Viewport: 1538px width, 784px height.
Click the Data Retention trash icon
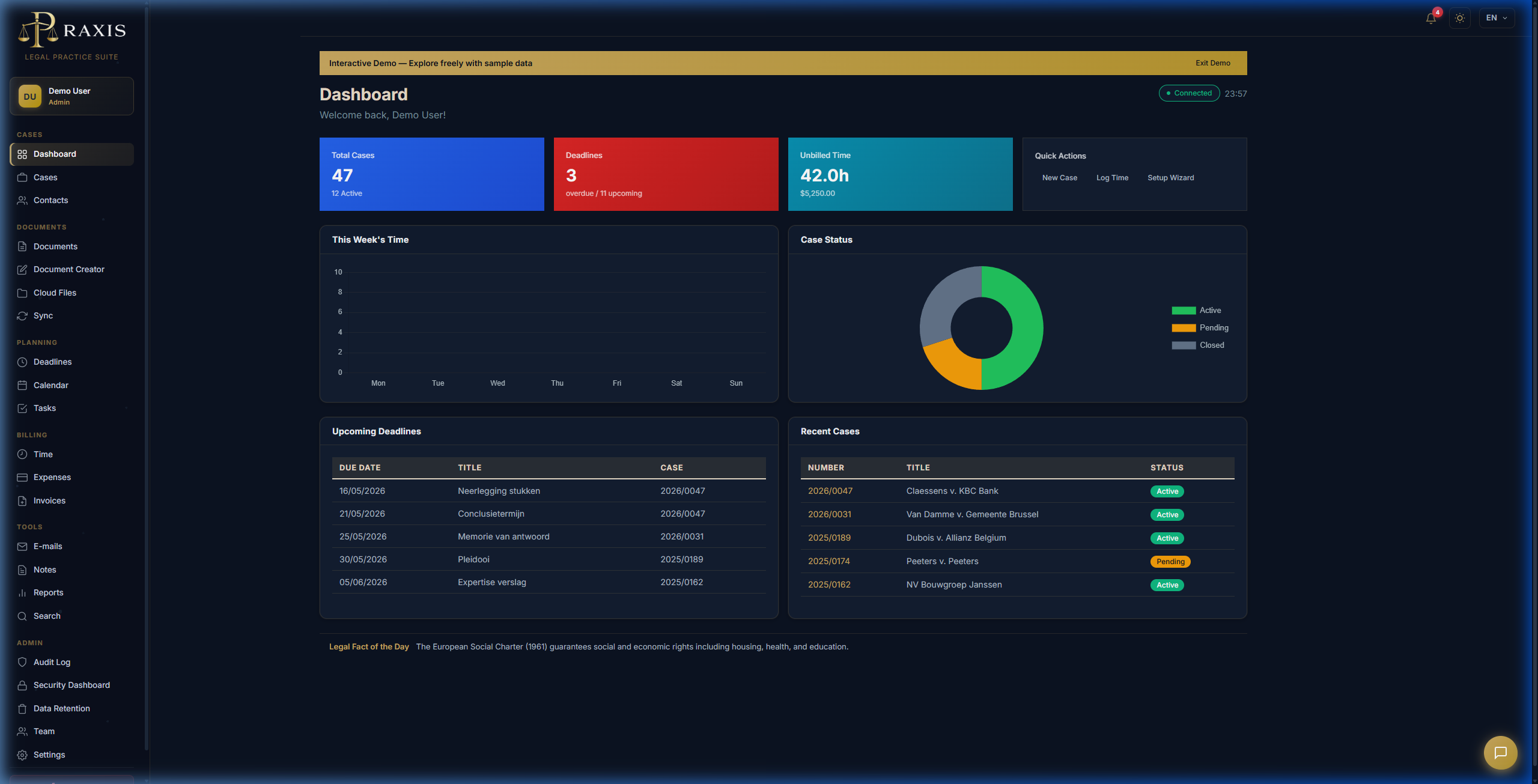pos(22,708)
